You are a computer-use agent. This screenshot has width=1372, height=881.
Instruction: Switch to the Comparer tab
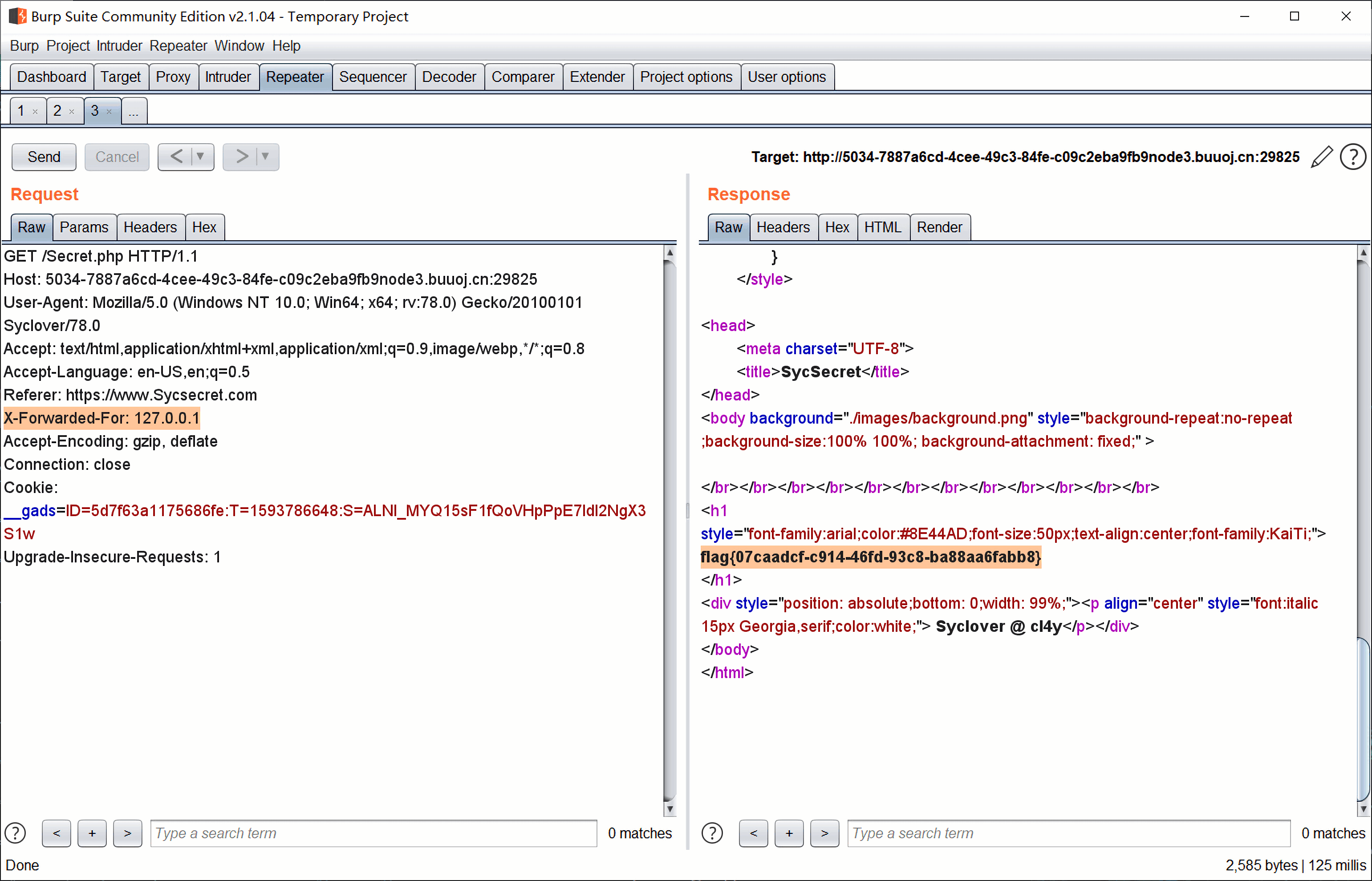[x=523, y=77]
